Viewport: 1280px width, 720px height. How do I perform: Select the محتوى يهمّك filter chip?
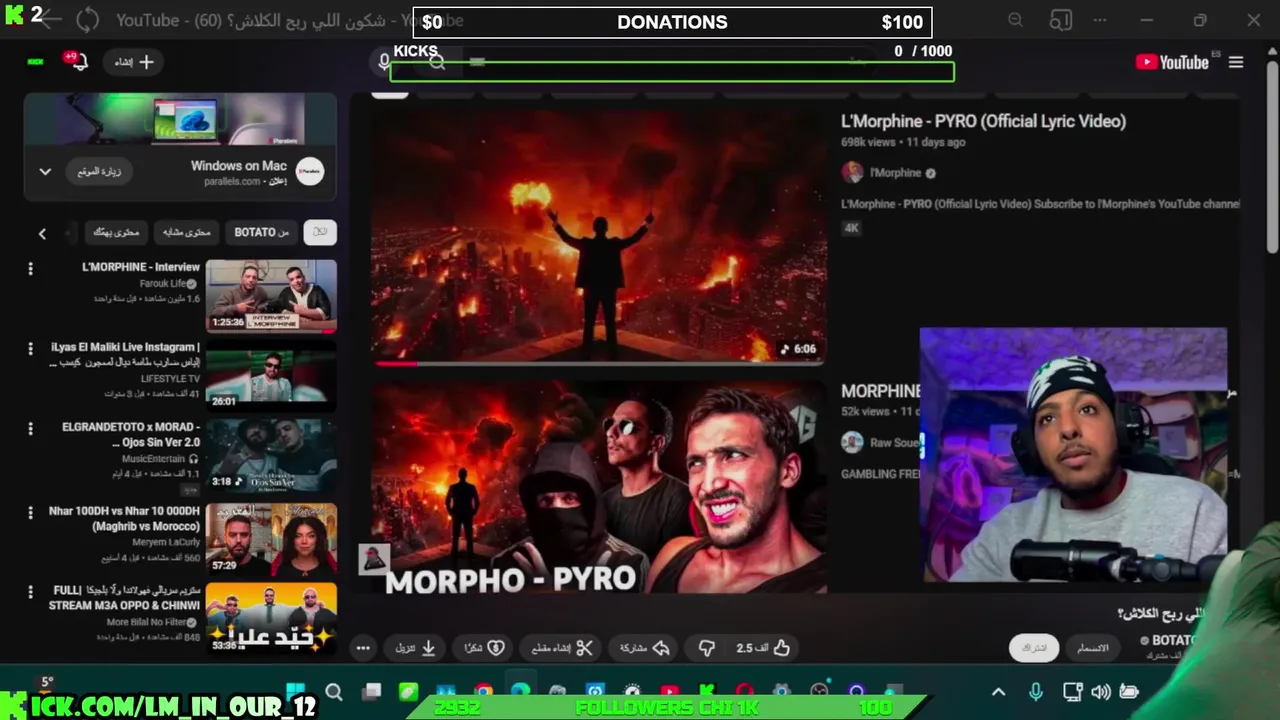coord(116,232)
